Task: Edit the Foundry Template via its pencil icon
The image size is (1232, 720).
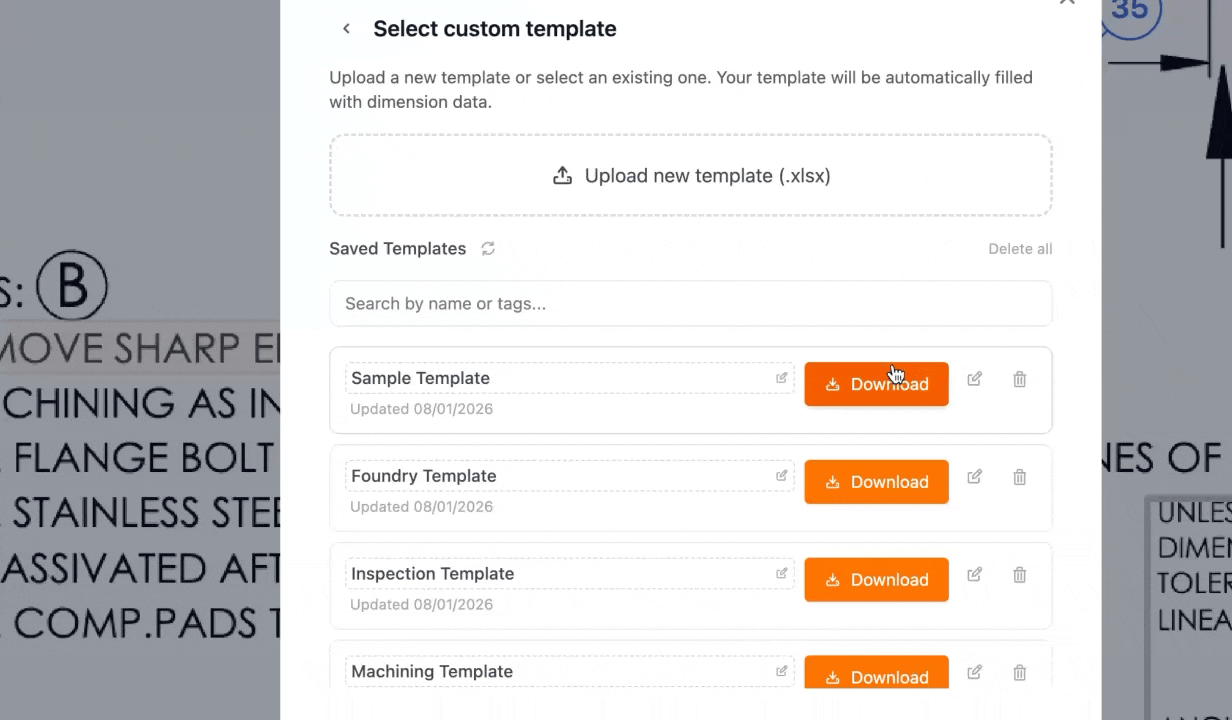Action: [x=974, y=477]
